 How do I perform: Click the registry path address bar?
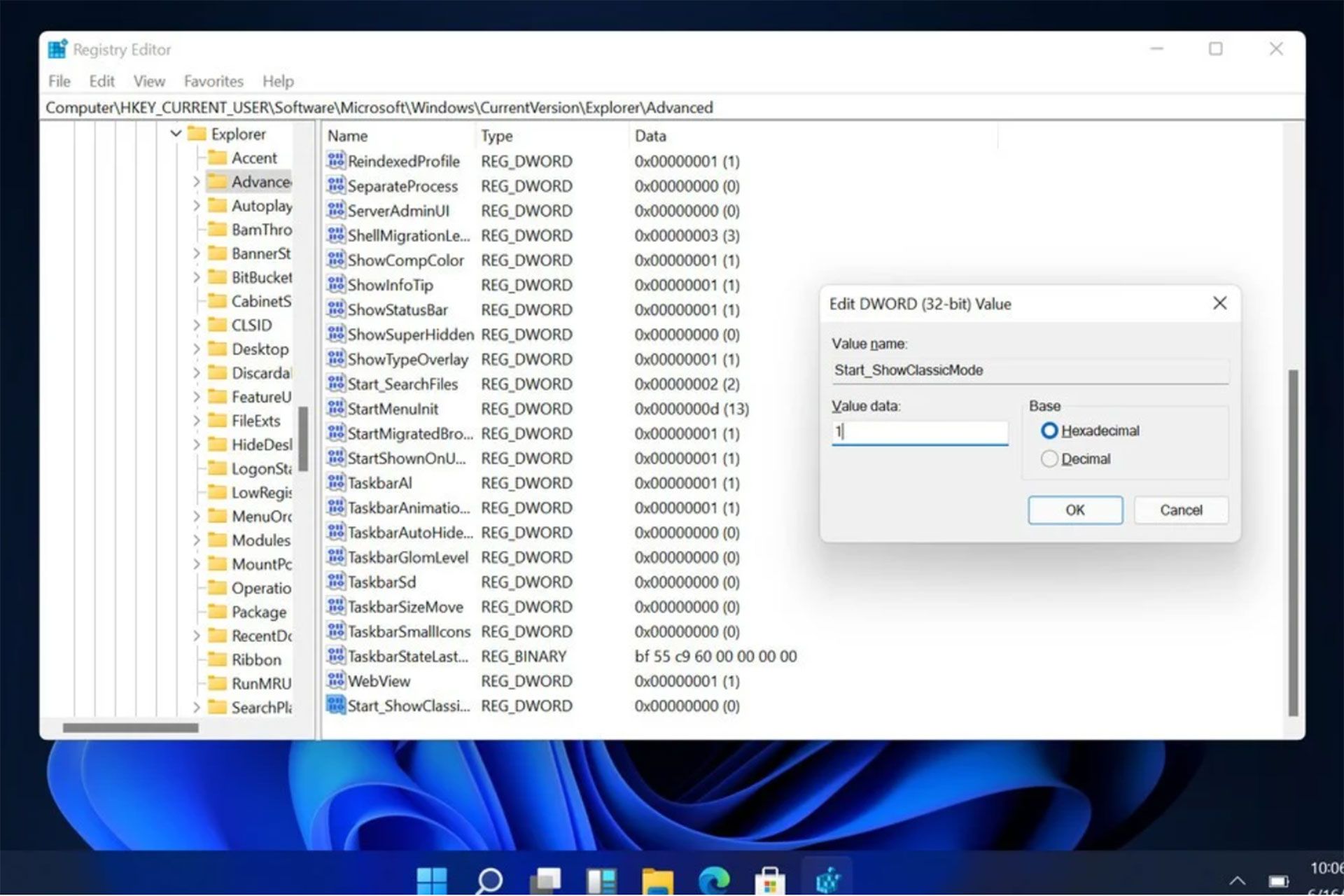tap(672, 108)
